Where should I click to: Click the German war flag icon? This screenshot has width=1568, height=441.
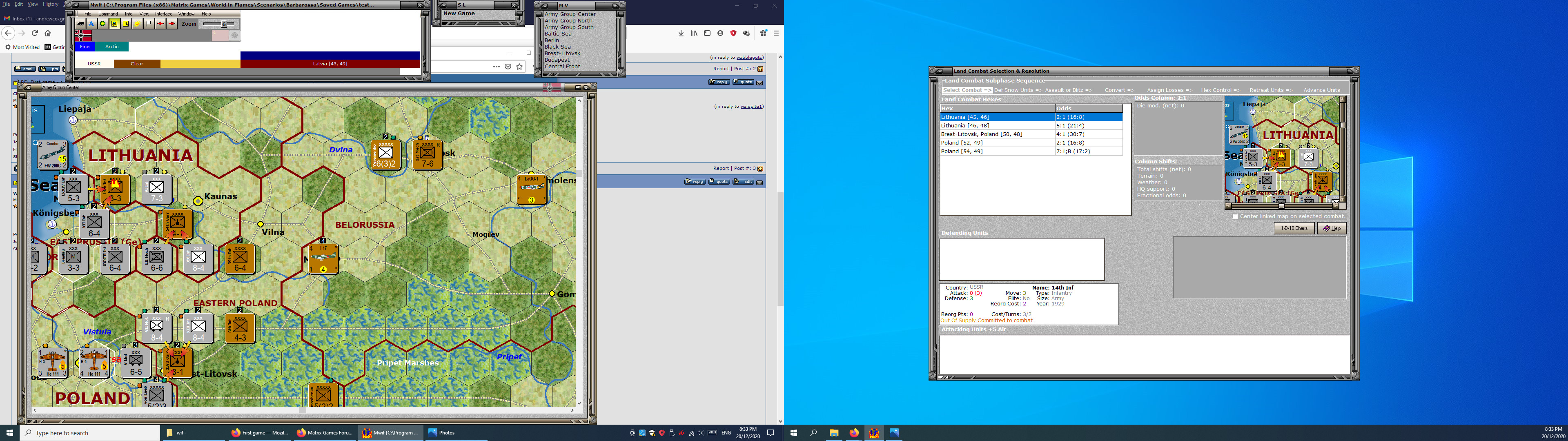(83, 36)
